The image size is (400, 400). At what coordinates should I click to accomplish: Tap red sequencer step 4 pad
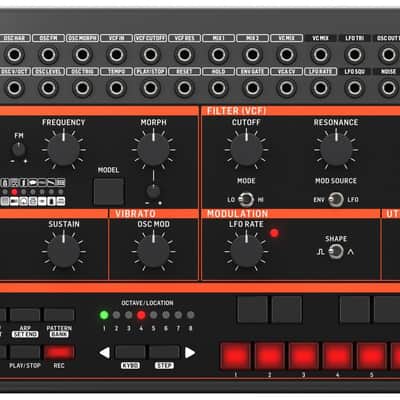(338, 356)
